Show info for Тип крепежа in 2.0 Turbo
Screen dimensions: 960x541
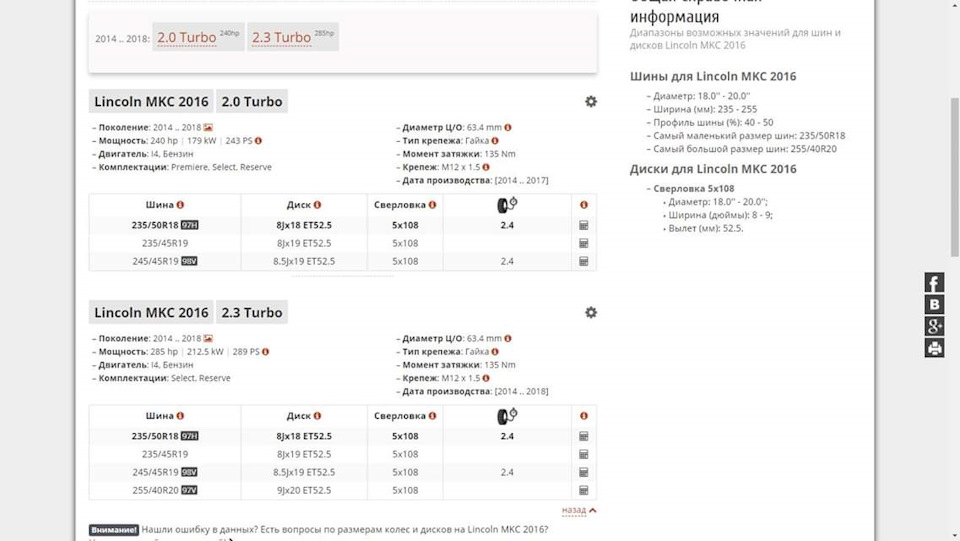495,141
